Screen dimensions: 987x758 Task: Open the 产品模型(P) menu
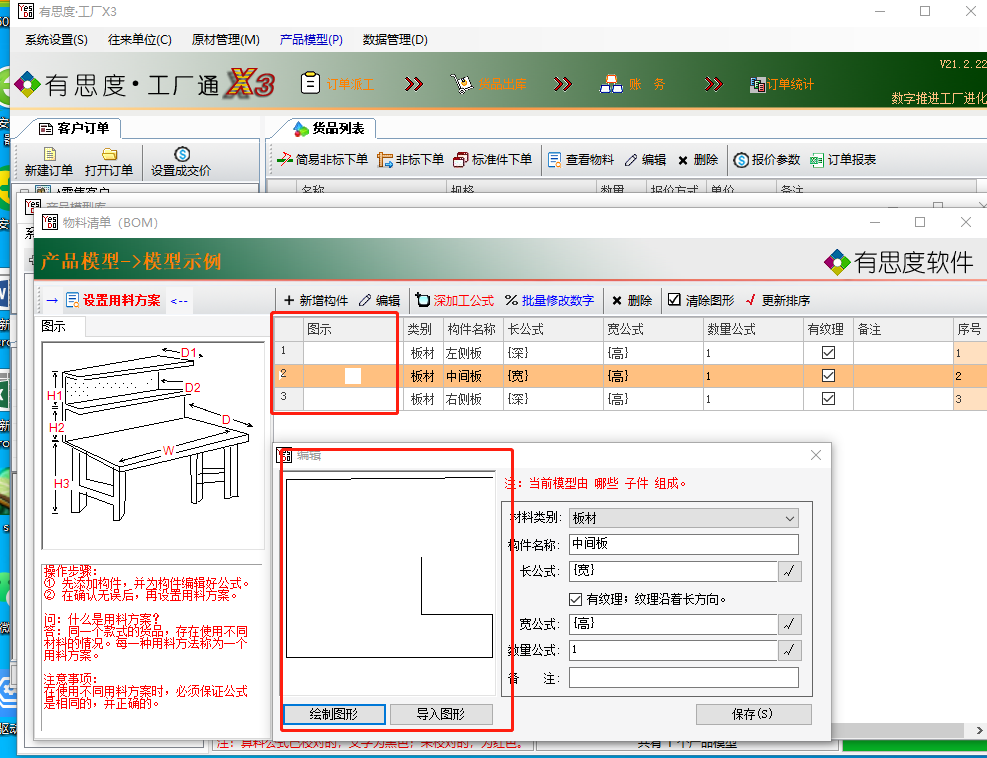pos(311,40)
